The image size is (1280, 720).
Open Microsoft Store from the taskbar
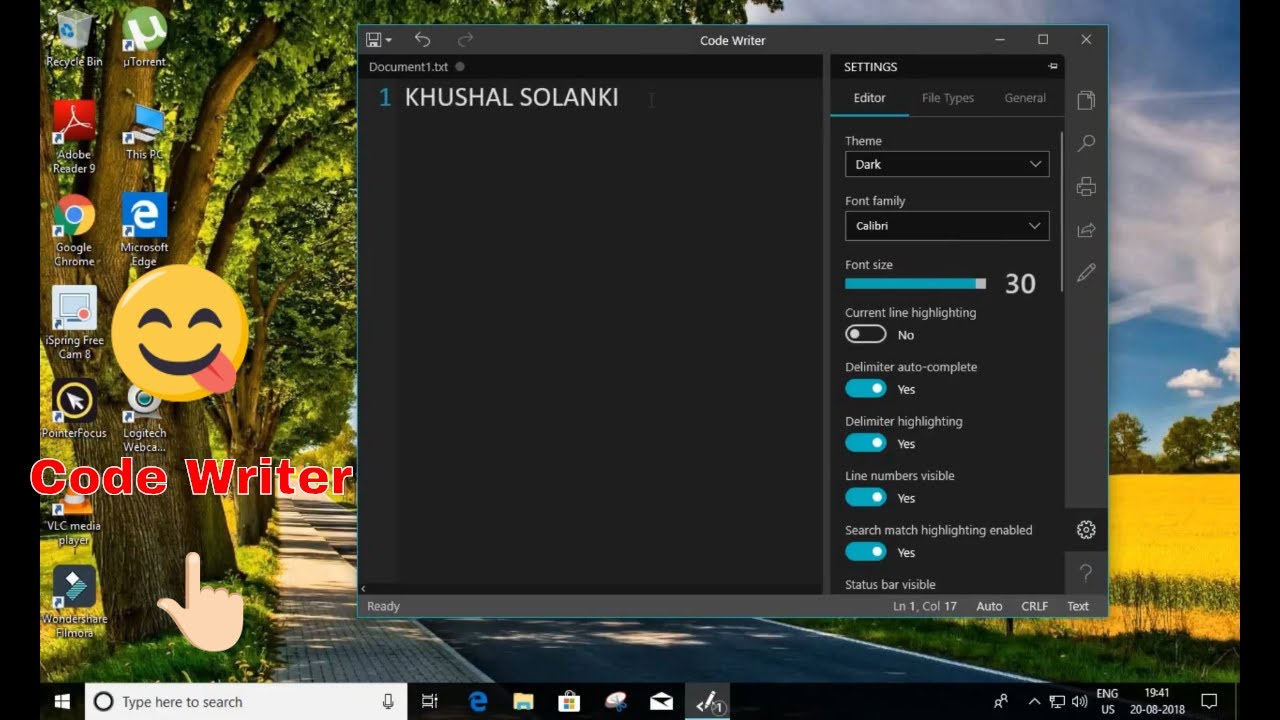click(569, 702)
